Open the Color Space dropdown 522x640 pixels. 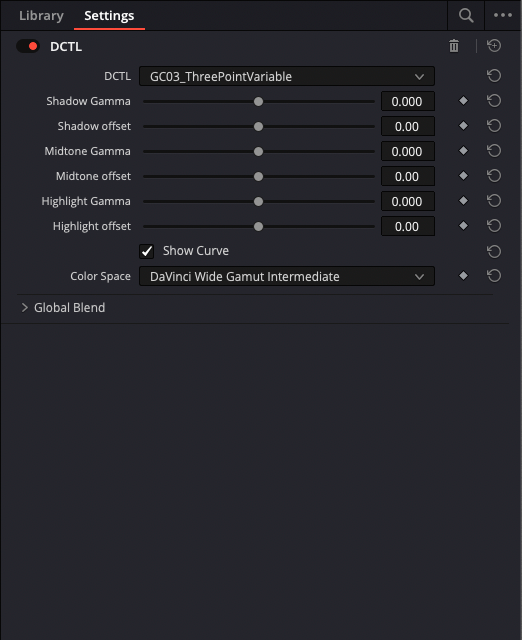click(x=287, y=276)
